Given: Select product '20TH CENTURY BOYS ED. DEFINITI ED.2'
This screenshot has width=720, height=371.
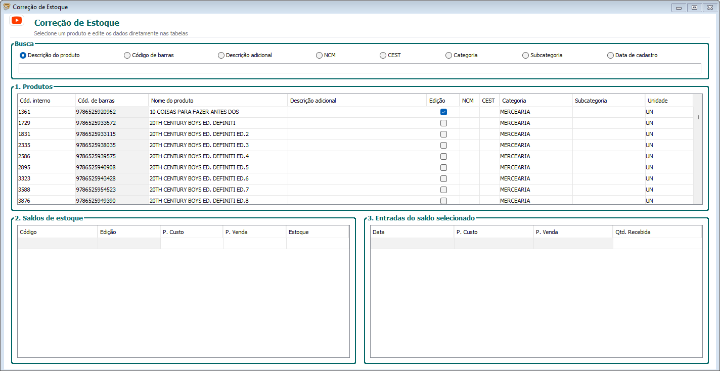Looking at the screenshot, I should click(218, 134).
